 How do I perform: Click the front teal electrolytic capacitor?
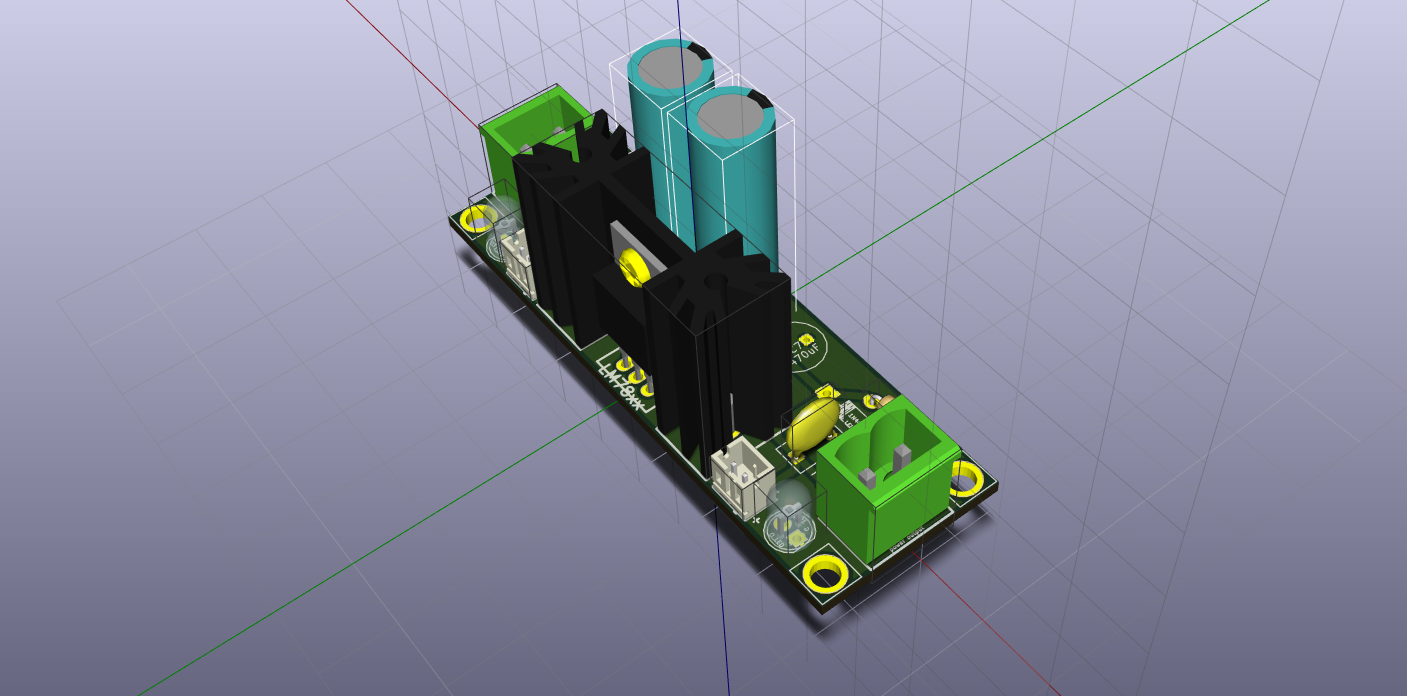click(735, 180)
